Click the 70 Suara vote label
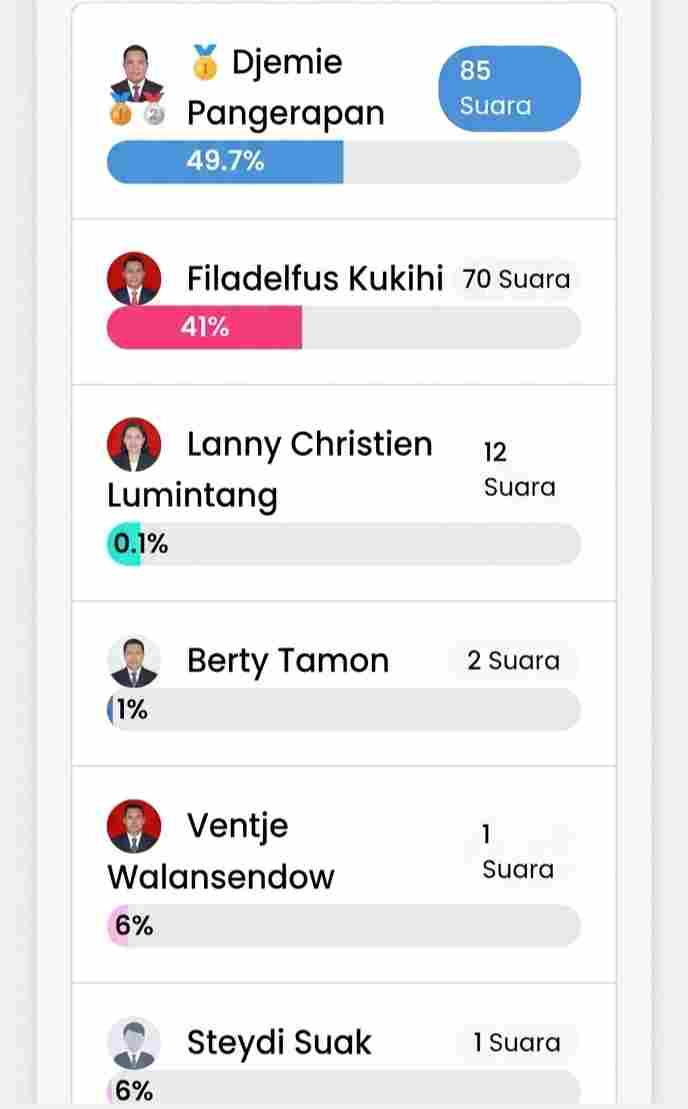This screenshot has height=1109, width=688. 516,279
